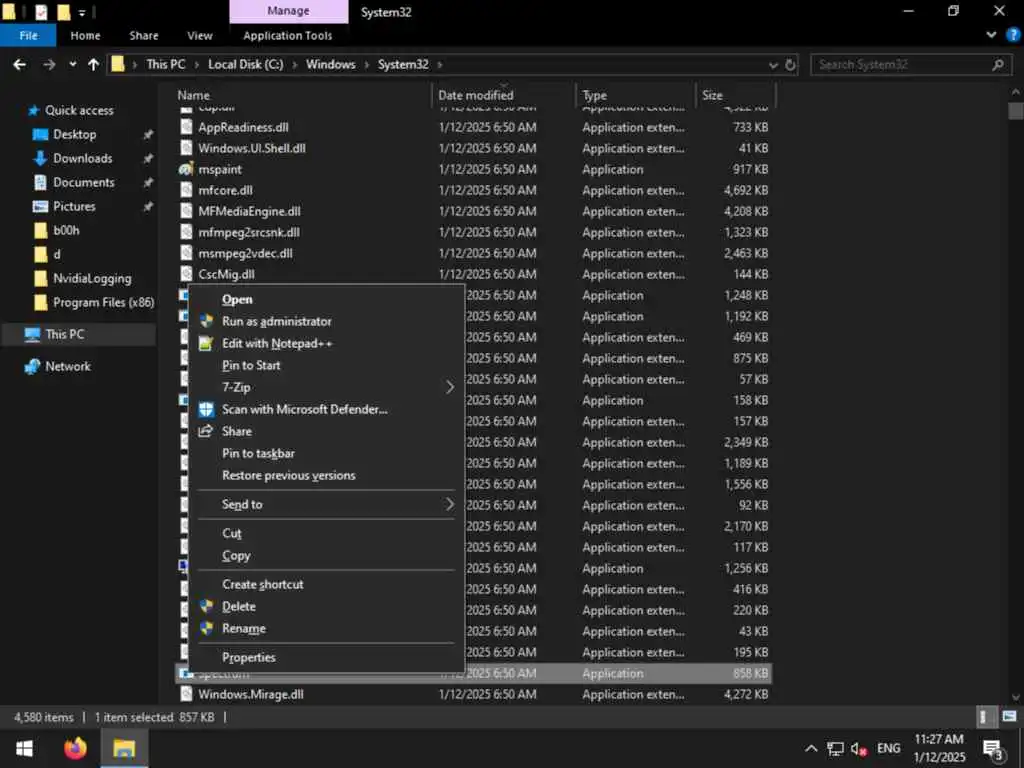
Task: Choose Pin to Start
Action: [x=251, y=366]
